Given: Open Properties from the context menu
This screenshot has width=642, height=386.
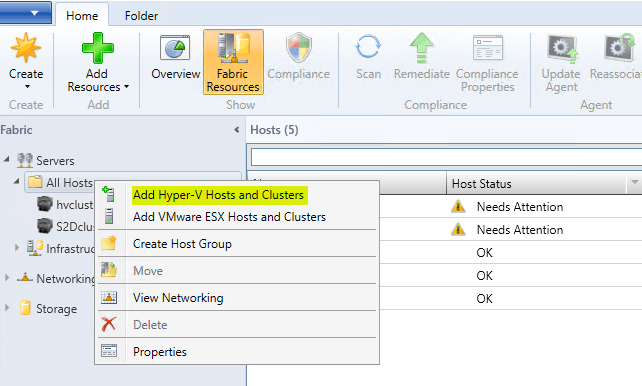Looking at the screenshot, I should click(160, 352).
